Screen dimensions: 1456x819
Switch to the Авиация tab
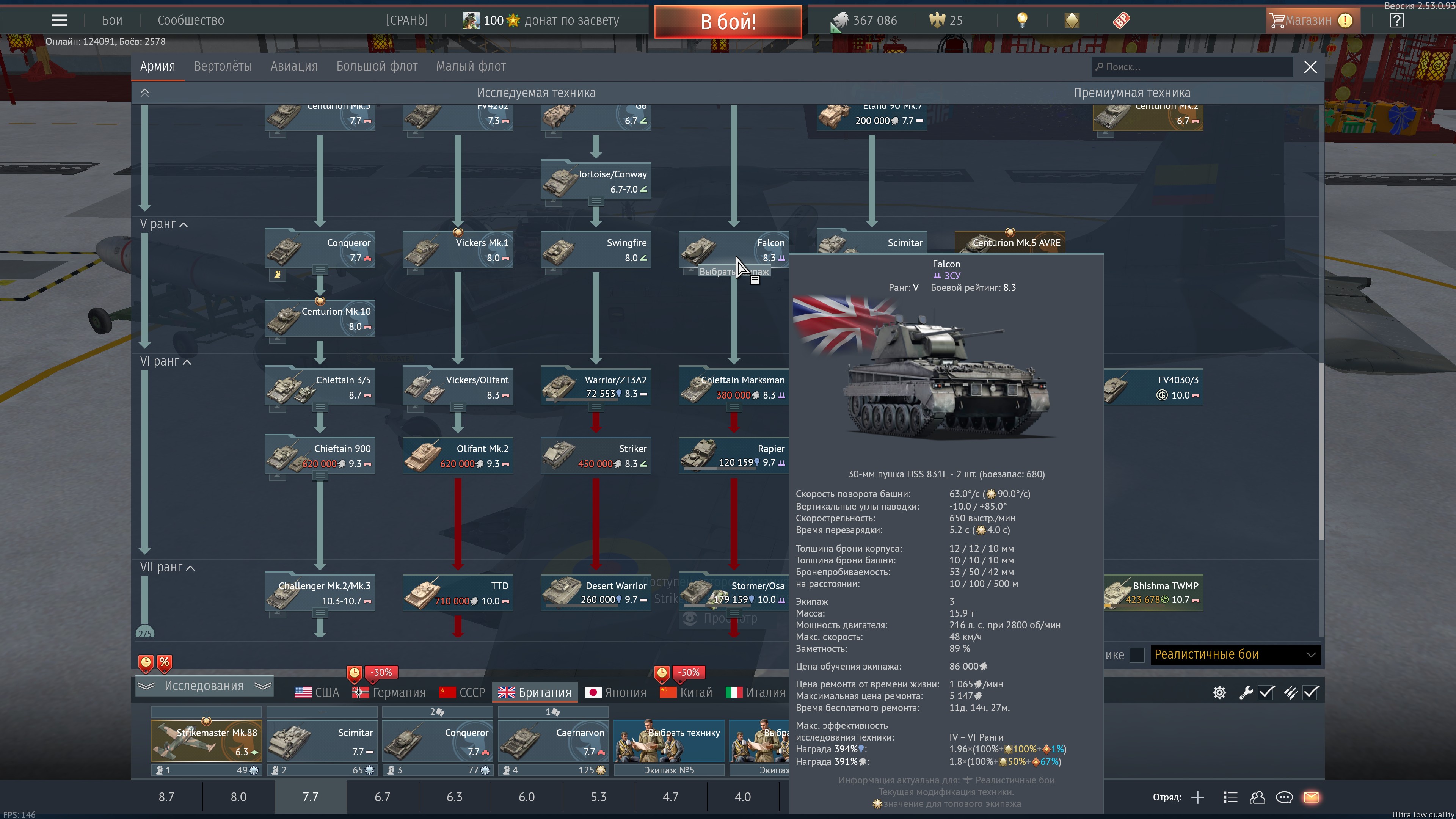(x=294, y=66)
